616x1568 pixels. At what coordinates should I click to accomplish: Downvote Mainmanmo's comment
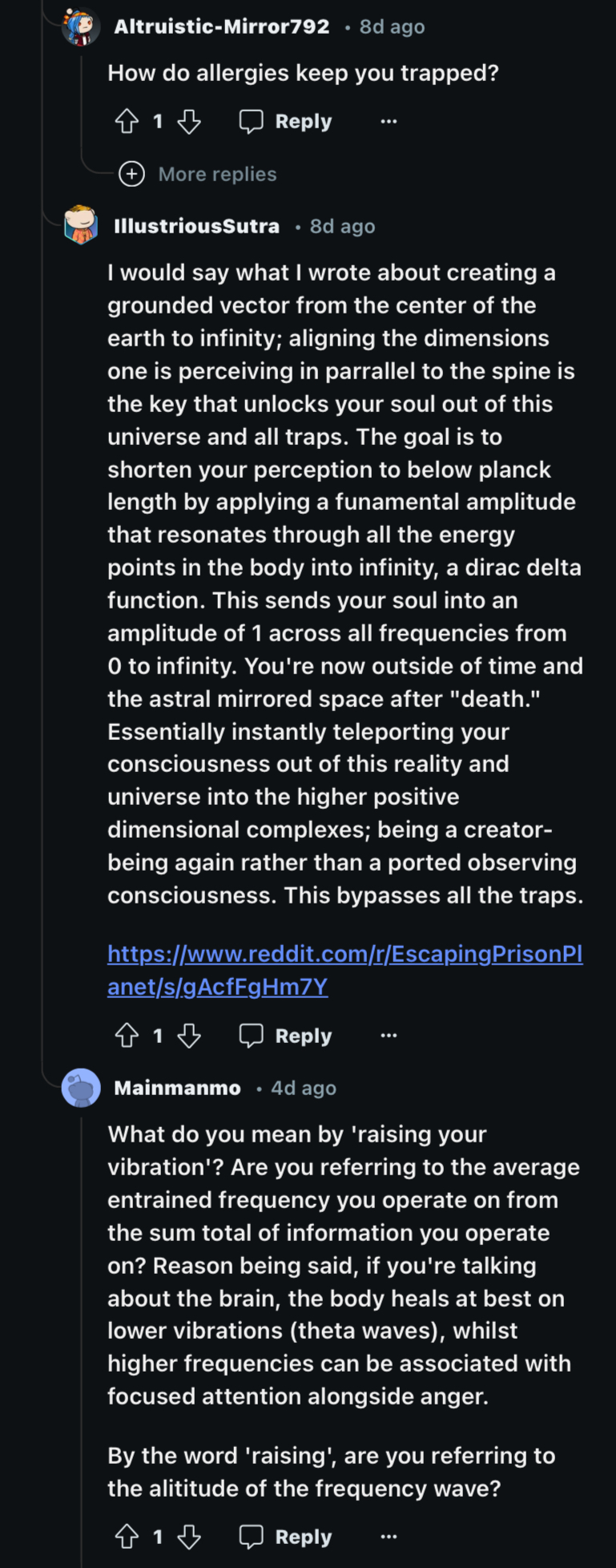[189, 1537]
